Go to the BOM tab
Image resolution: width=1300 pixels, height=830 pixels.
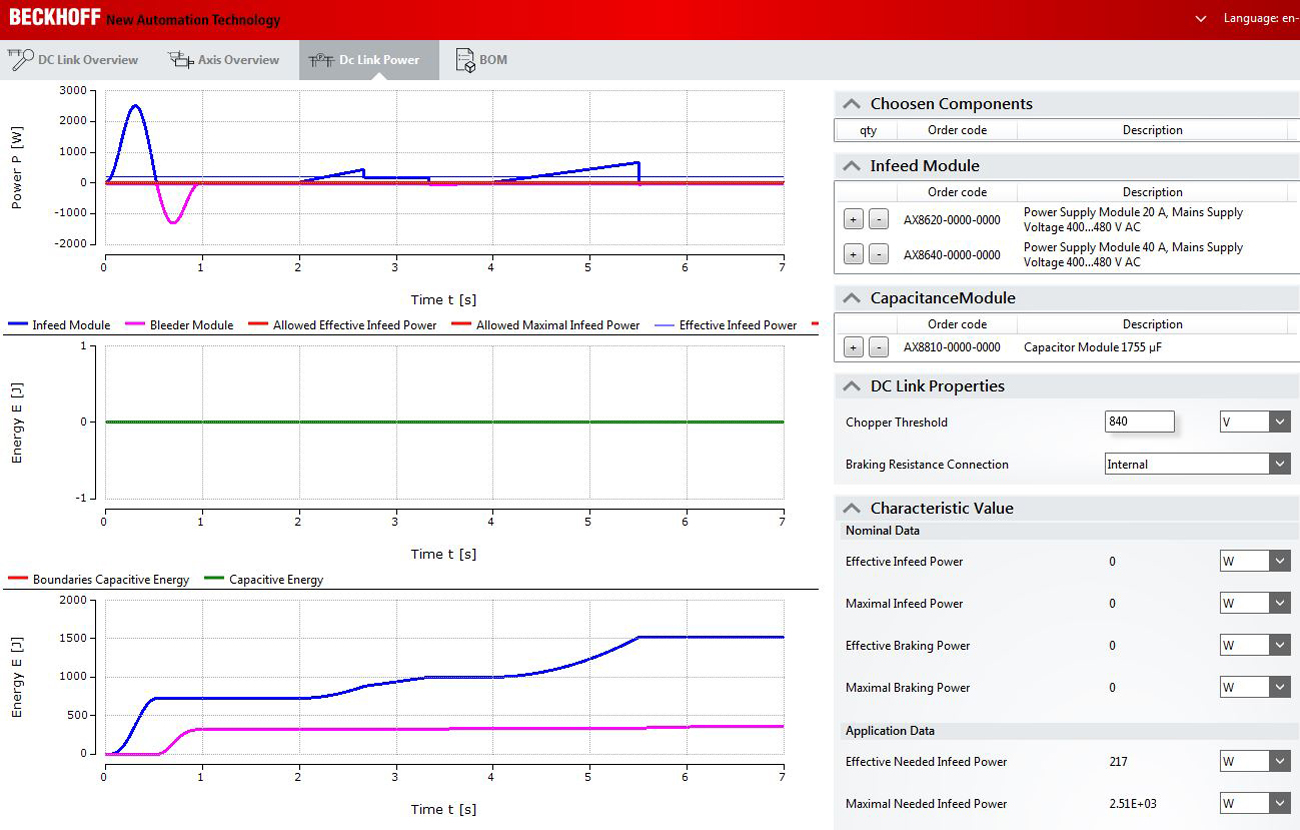[482, 60]
